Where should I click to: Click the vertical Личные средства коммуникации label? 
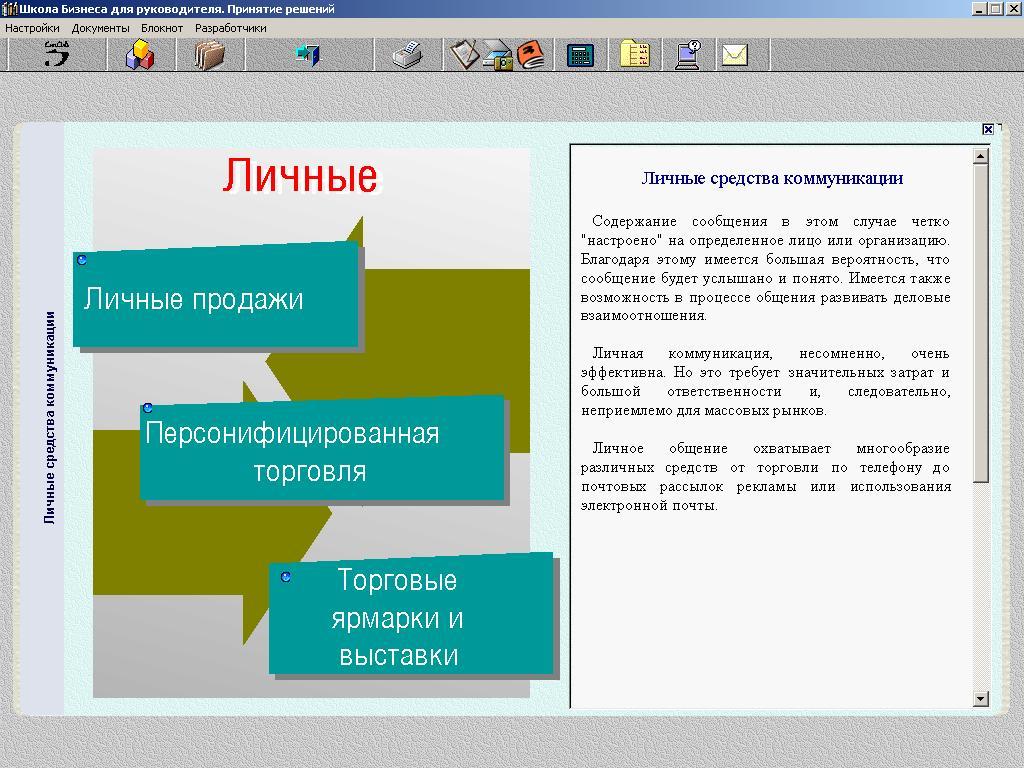tap(50, 417)
